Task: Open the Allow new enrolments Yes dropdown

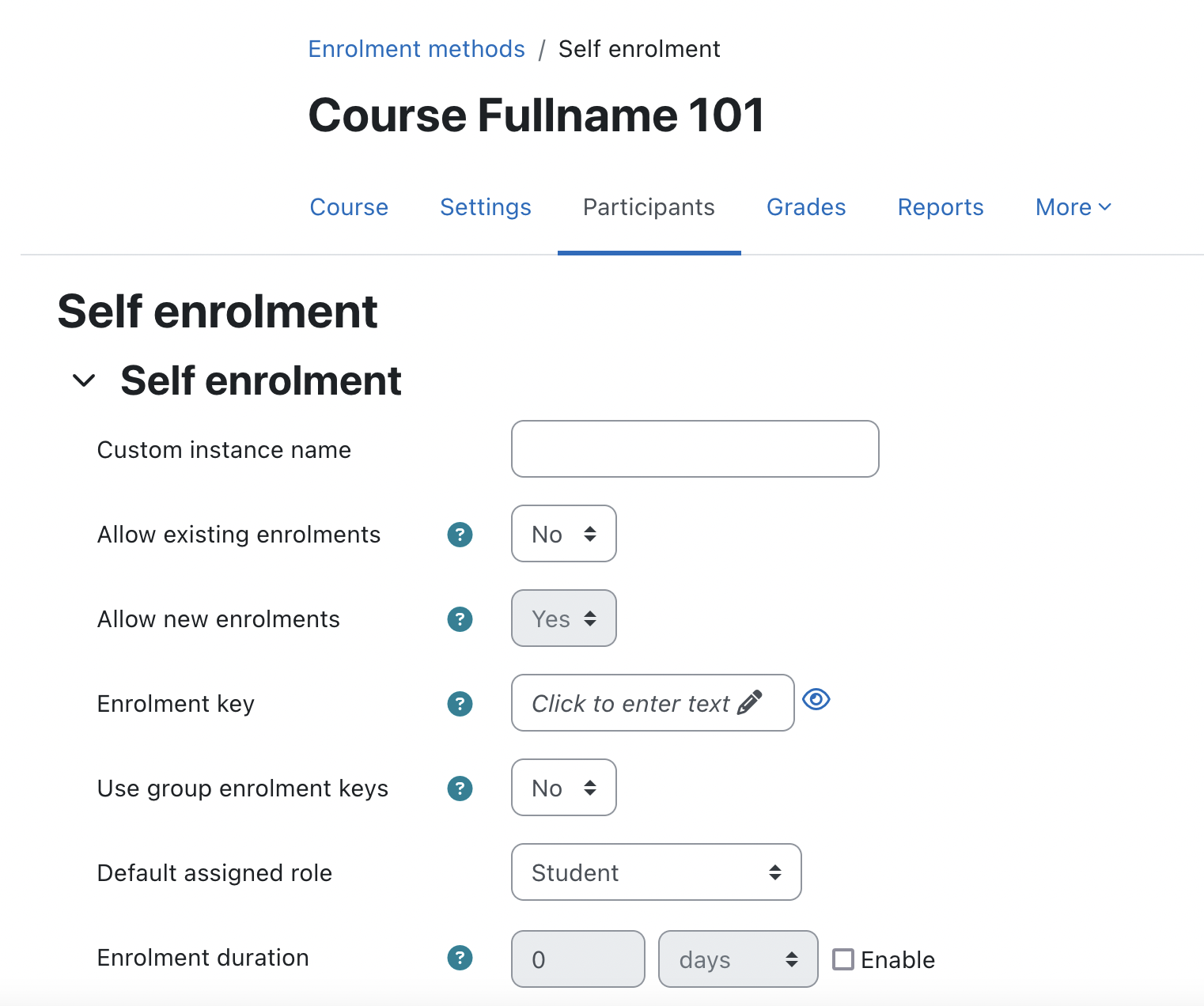Action: pos(564,618)
